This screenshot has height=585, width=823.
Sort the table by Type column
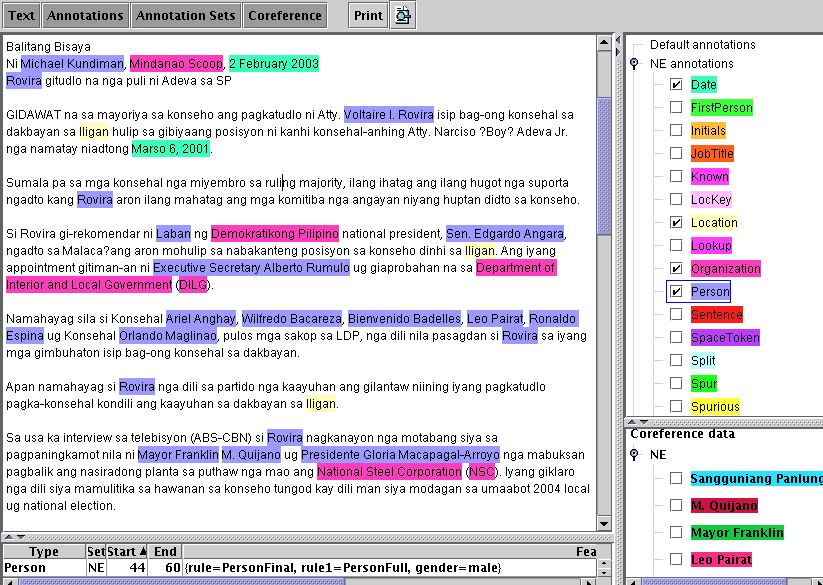tap(44, 551)
